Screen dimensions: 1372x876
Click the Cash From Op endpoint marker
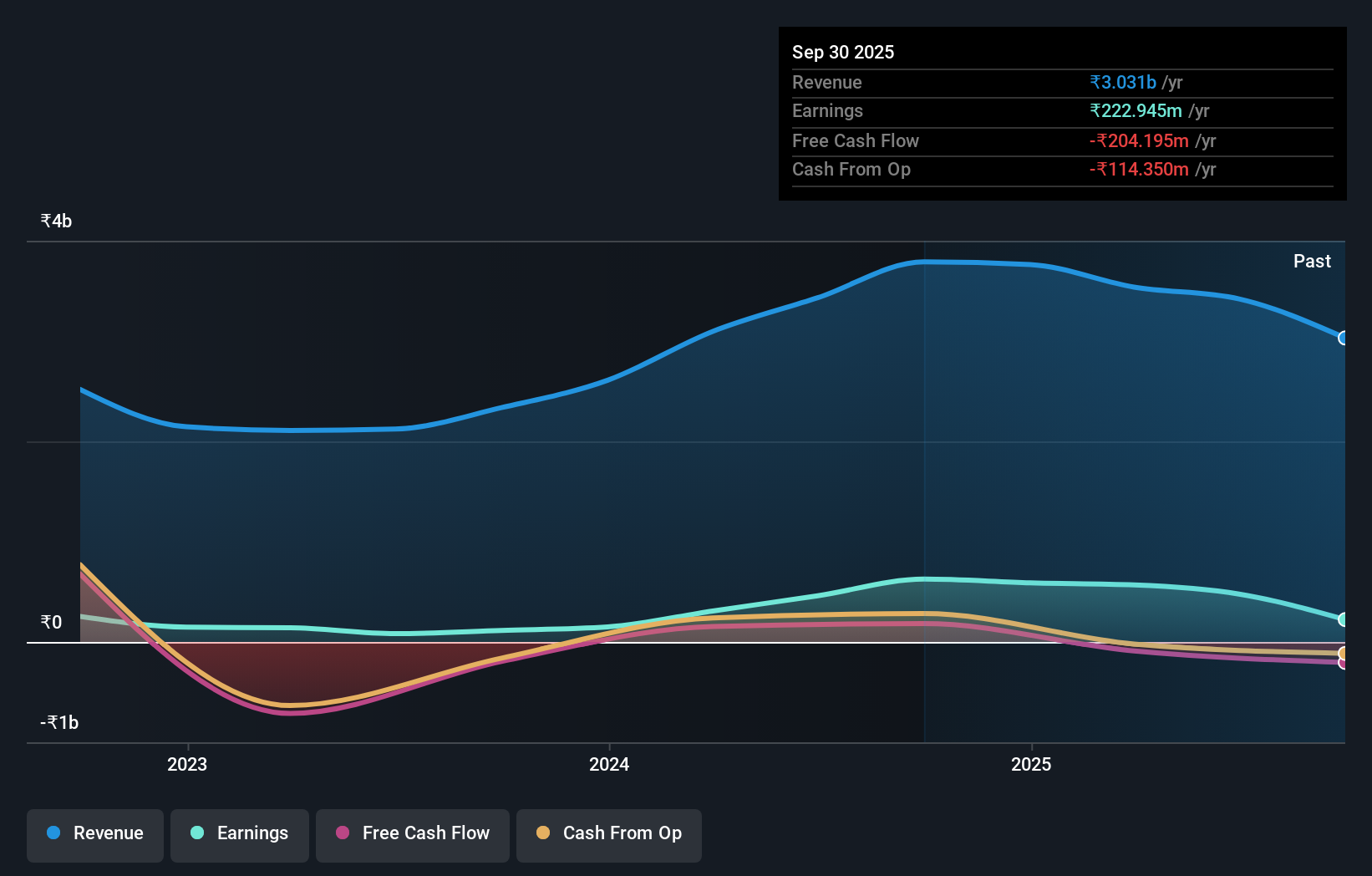(1344, 654)
